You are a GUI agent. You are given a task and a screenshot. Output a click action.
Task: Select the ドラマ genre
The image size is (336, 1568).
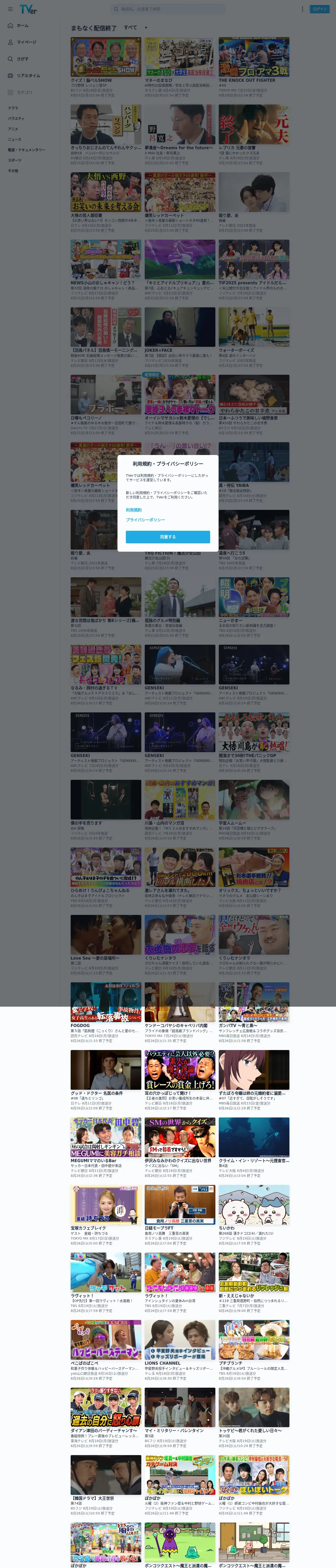pyautogui.click(x=13, y=108)
